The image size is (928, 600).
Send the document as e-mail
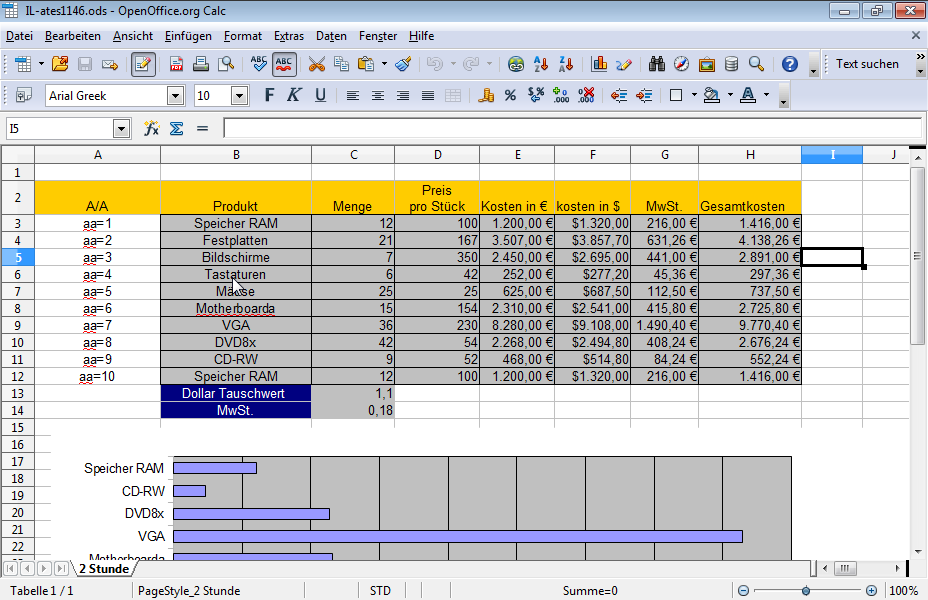(x=109, y=64)
